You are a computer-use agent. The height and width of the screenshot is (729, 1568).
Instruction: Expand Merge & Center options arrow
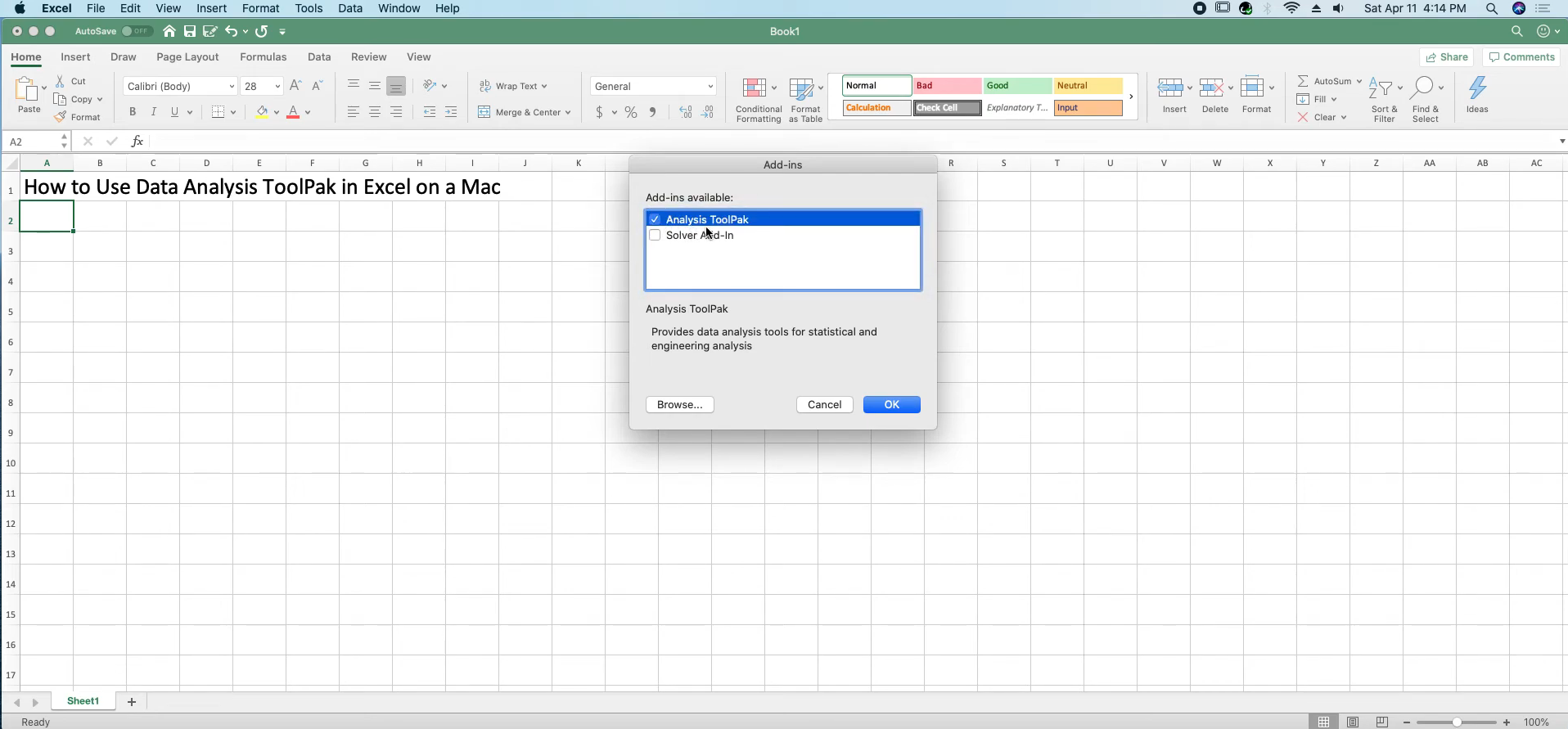point(568,112)
